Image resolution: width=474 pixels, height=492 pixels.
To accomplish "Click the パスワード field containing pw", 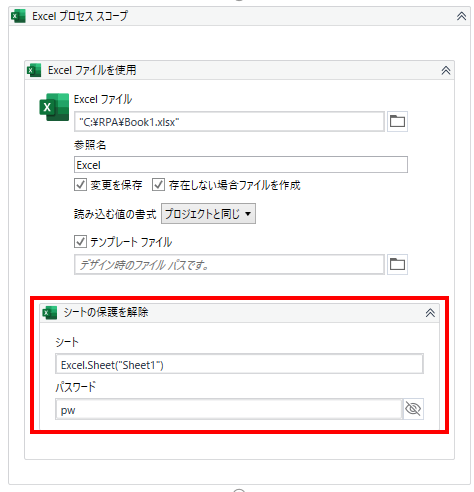I will click(229, 409).
